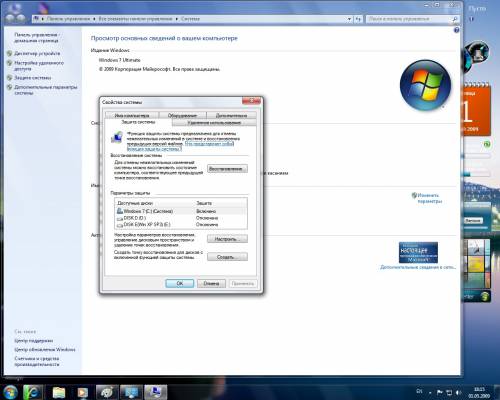The width and height of the screenshot is (500, 400).
Task: Click Все элементы панели управления breadcrumb
Action: (x=135, y=19)
